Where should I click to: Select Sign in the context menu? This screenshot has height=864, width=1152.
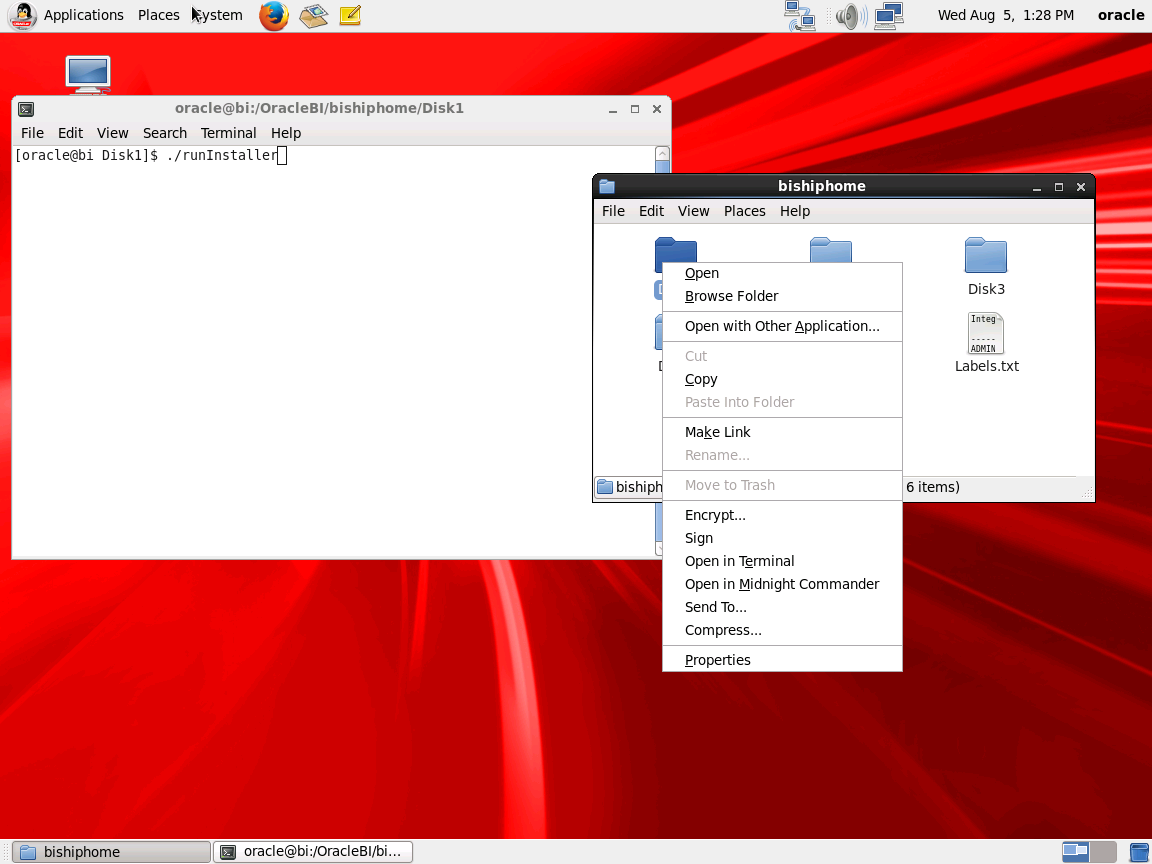coord(782,538)
